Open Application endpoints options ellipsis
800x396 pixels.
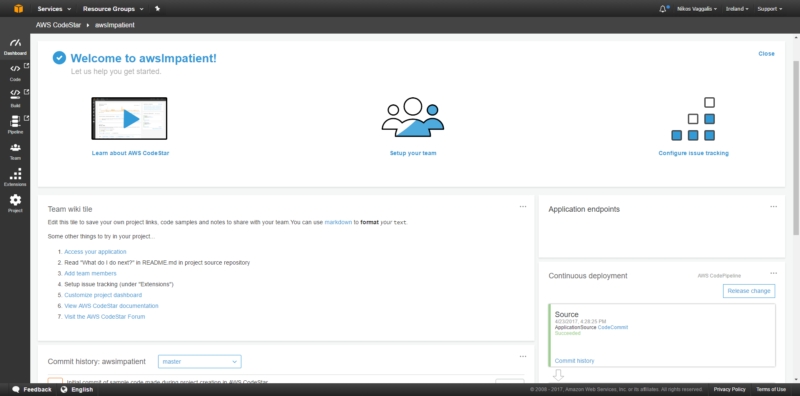click(773, 207)
